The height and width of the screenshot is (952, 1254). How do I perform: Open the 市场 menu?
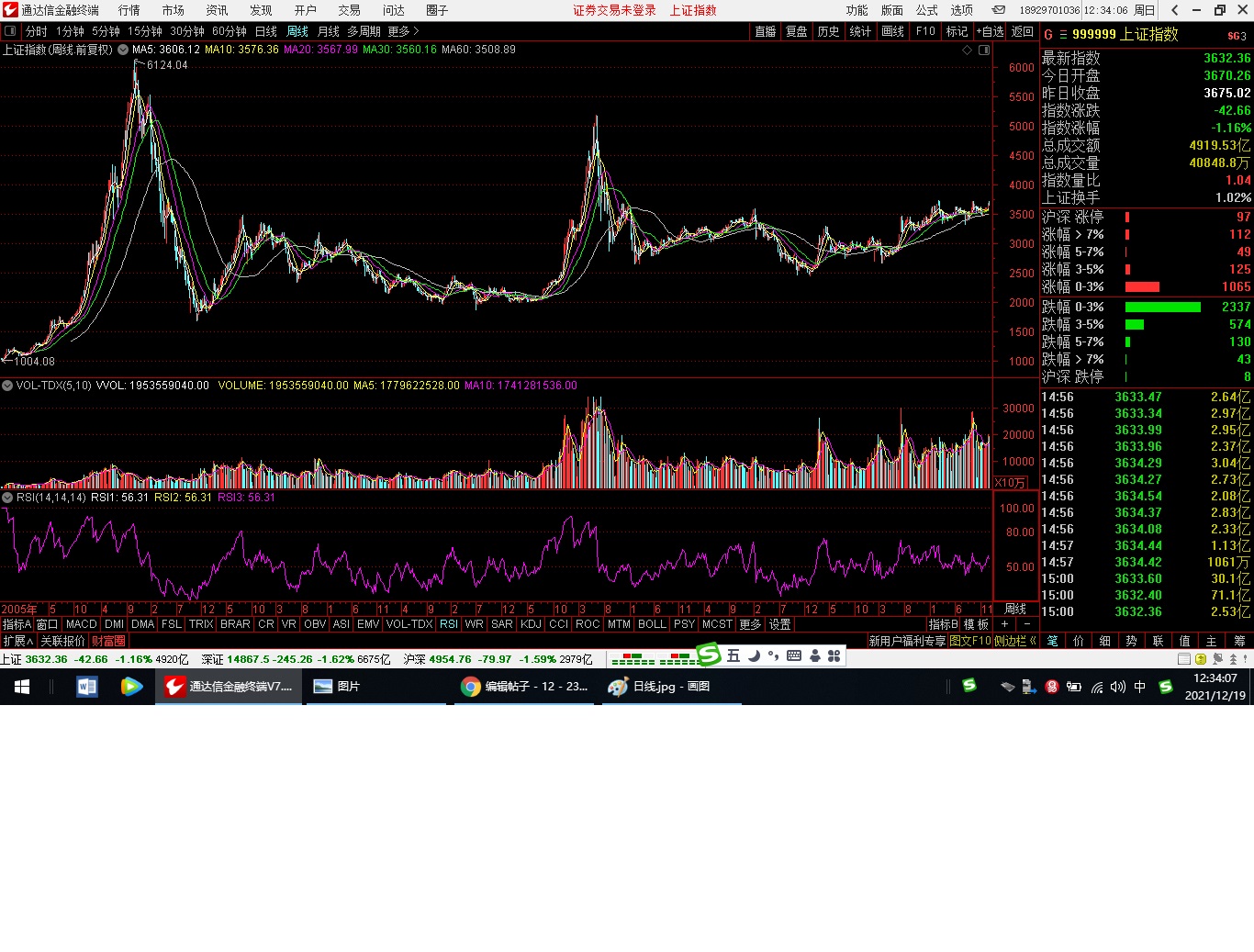point(174,10)
